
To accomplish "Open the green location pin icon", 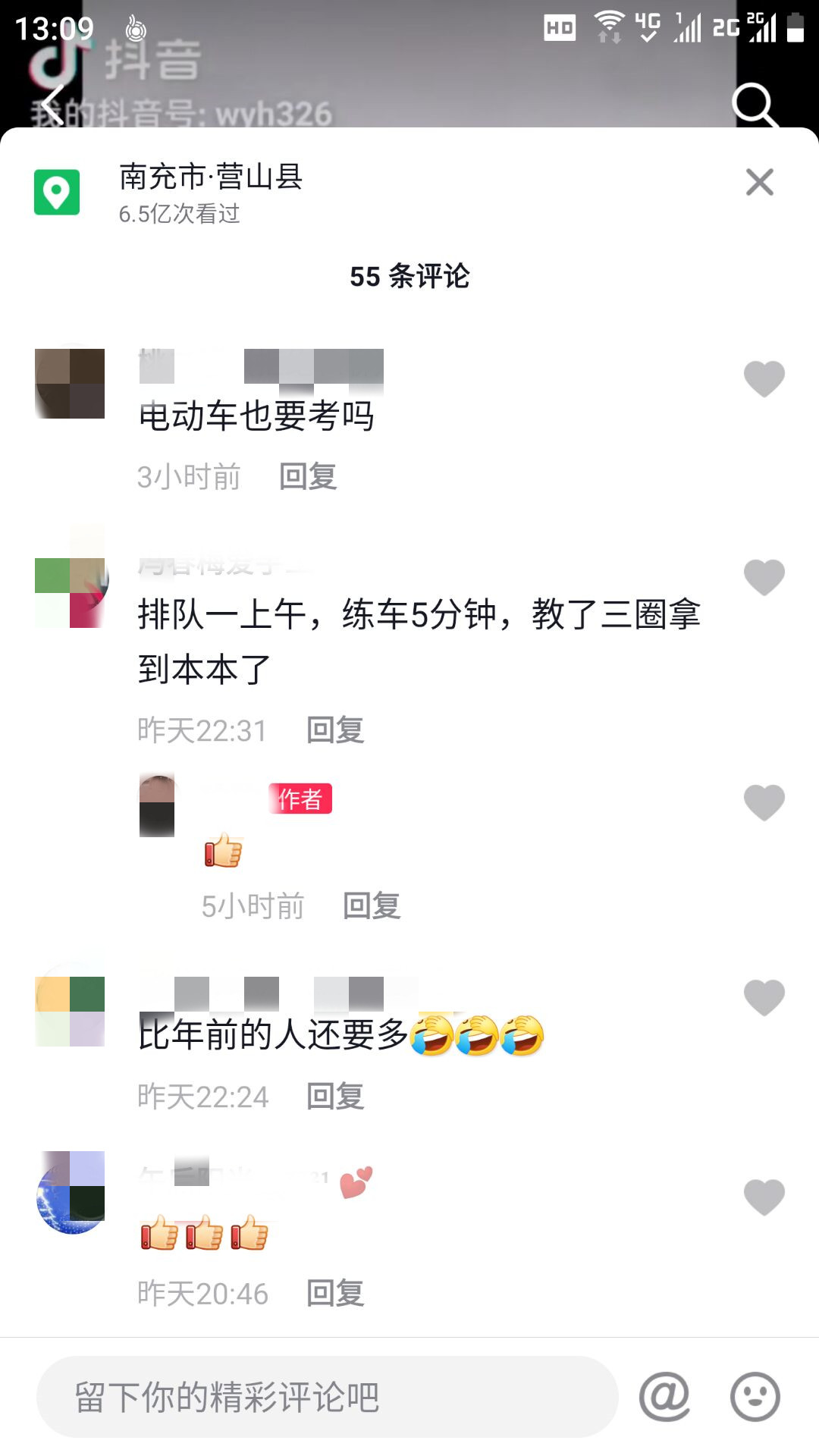I will 57,192.
